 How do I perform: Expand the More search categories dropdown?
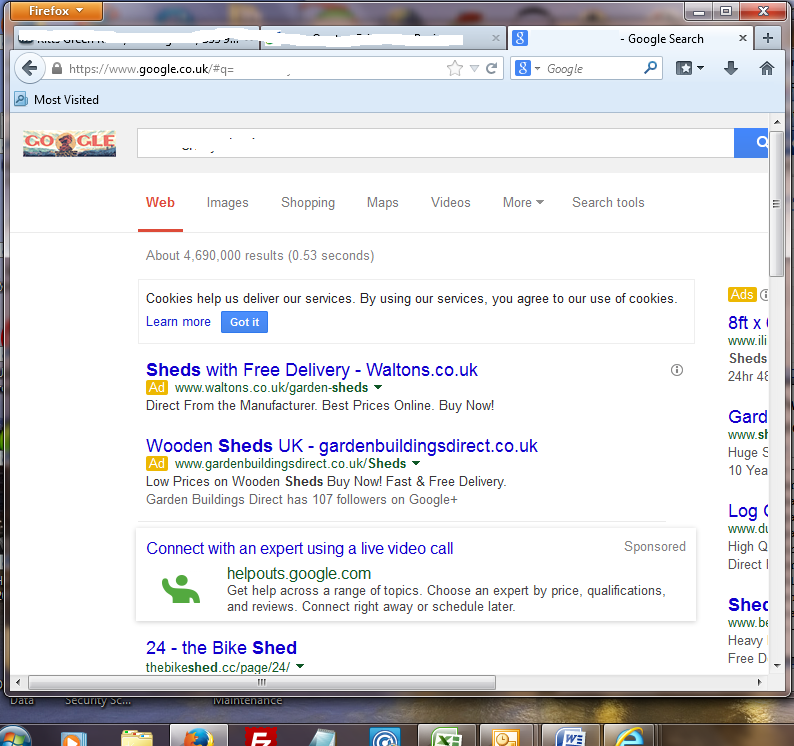tap(523, 203)
